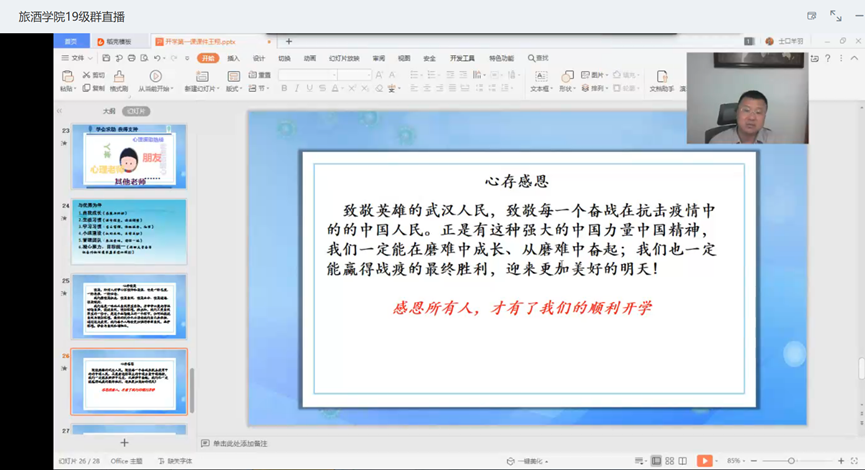This screenshot has width=865, height=470.
Task: Select slide 25 thumbnail
Action: tap(129, 306)
